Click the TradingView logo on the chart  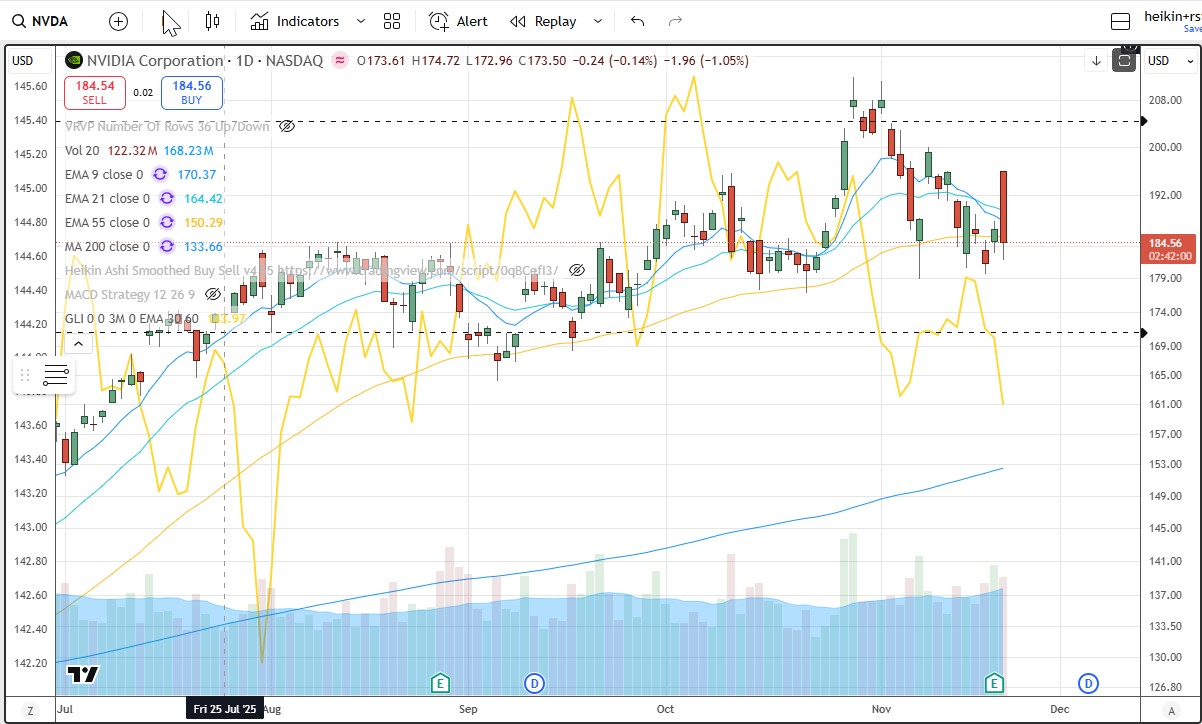[83, 674]
